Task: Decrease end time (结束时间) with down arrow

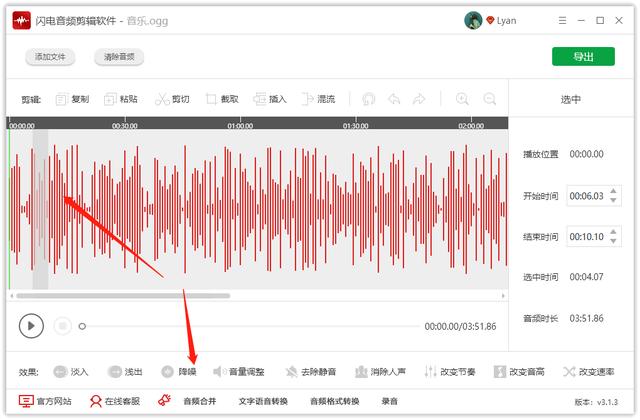Action: coord(613,241)
